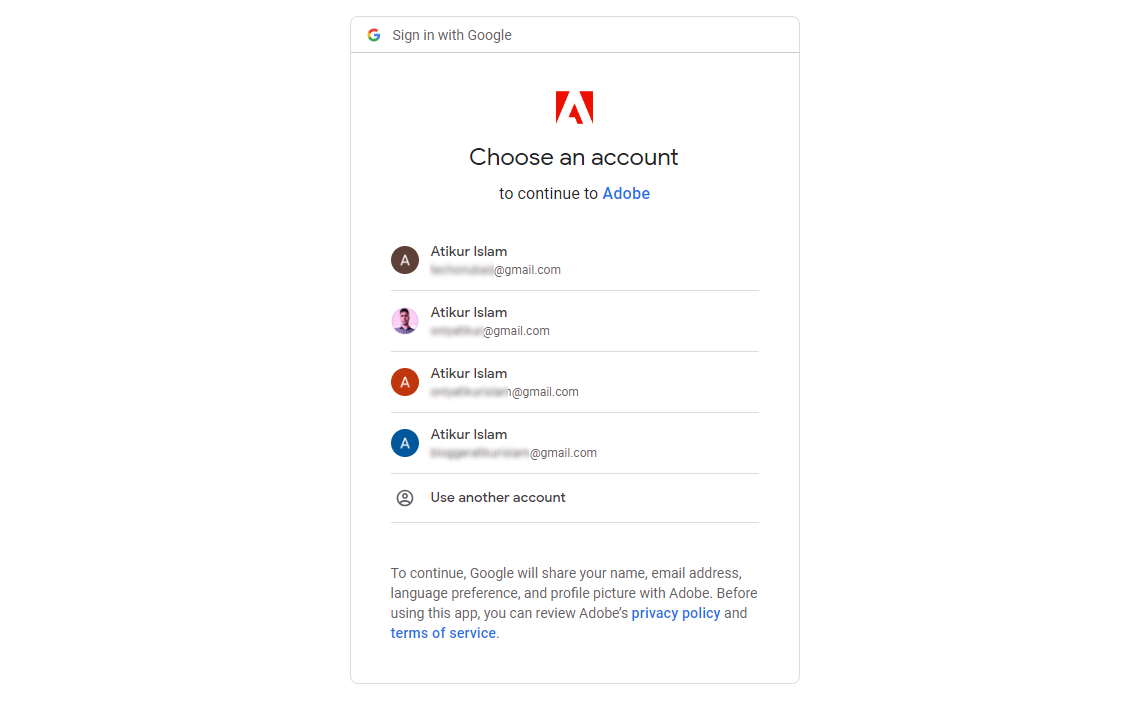Click the email address of the second account
Viewport: 1143px width, 704px height.
click(x=490, y=330)
